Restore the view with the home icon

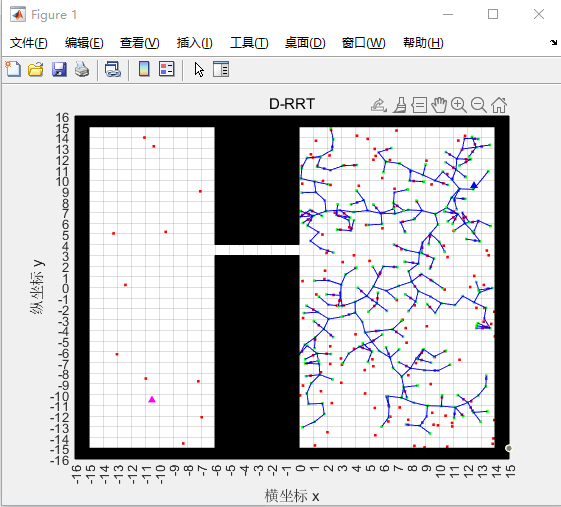(x=499, y=105)
